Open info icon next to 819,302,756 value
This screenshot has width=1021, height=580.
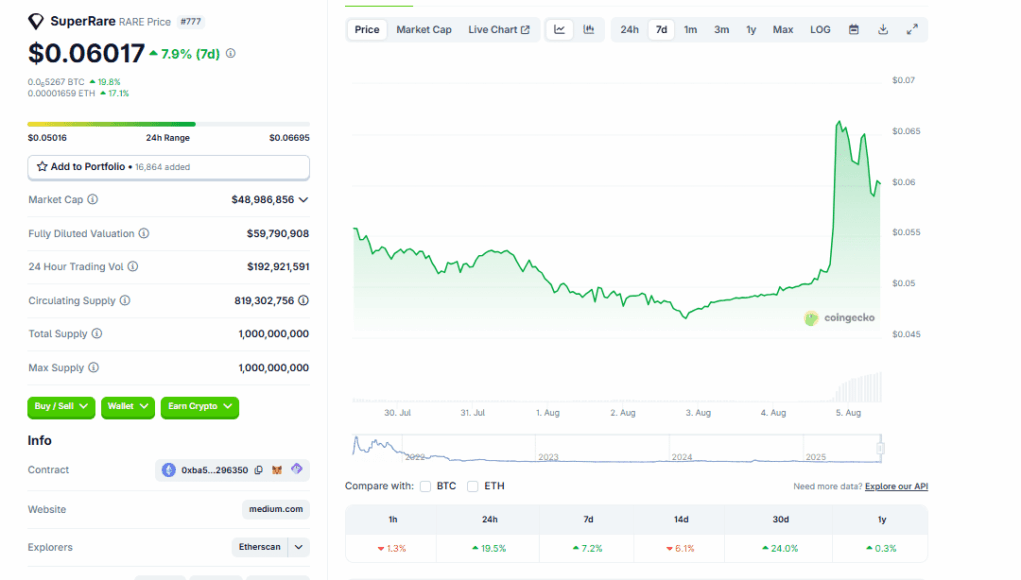coord(303,300)
